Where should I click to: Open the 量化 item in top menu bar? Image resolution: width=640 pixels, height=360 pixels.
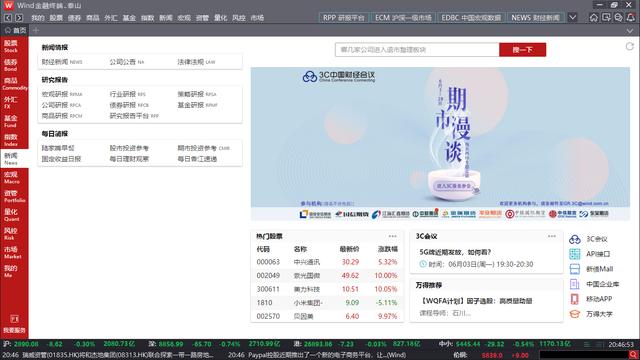pyautogui.click(x=220, y=18)
